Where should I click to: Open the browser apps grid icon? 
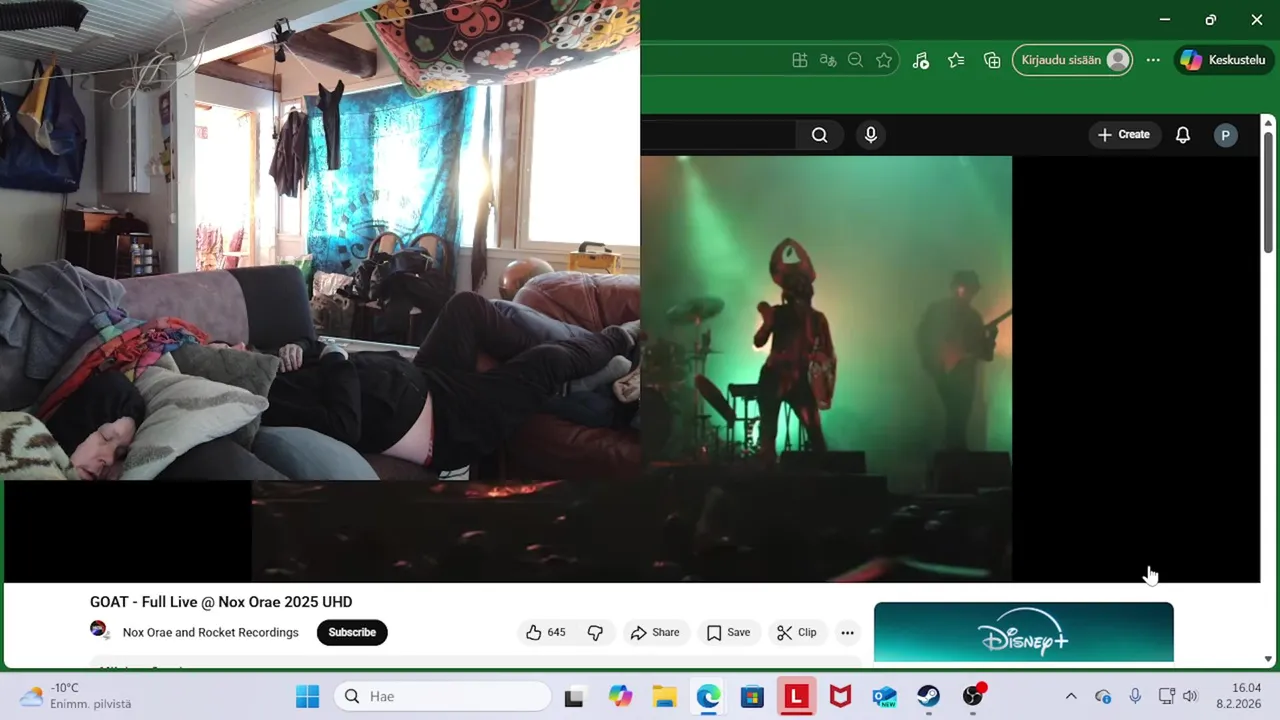pos(799,60)
